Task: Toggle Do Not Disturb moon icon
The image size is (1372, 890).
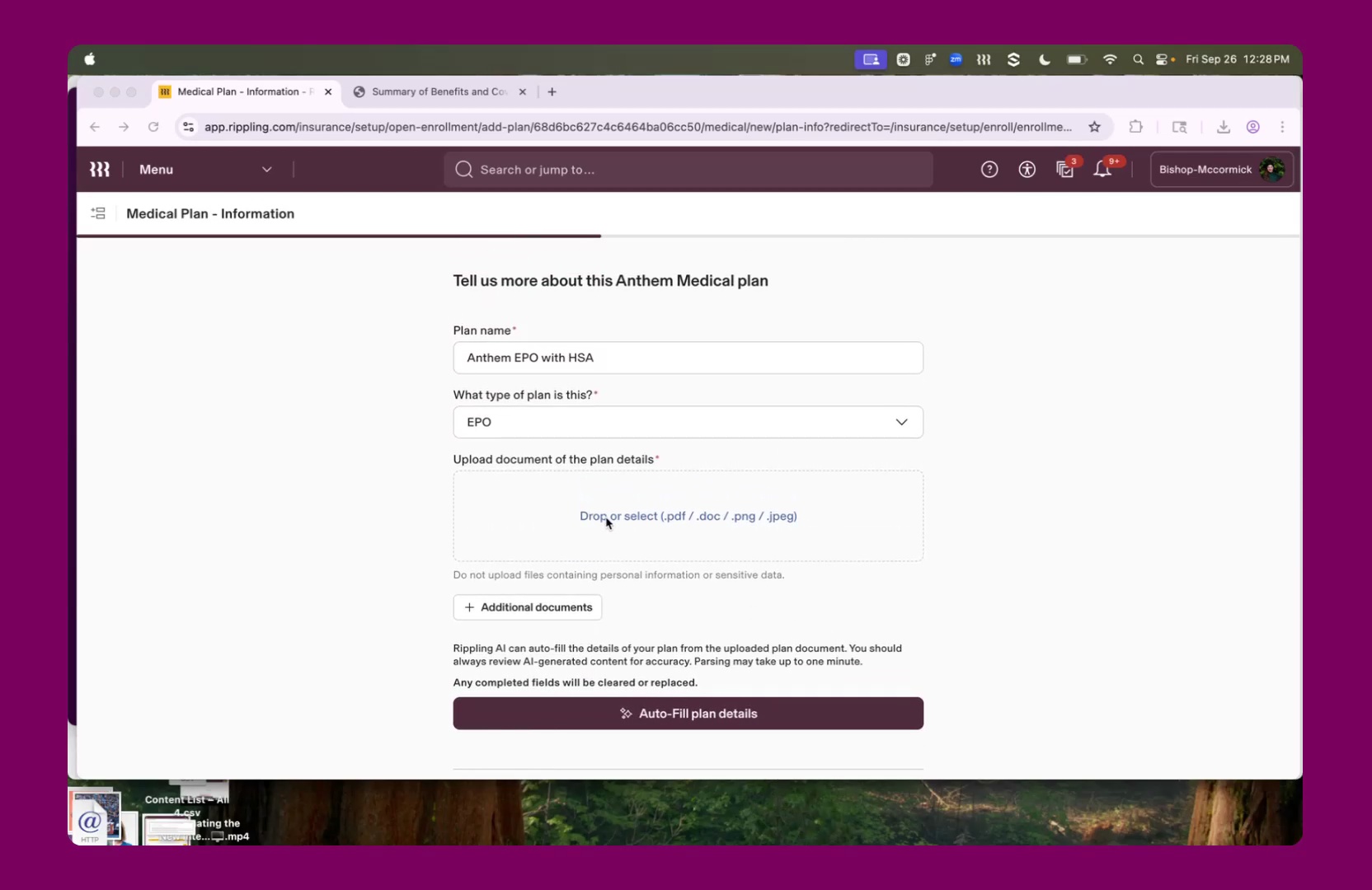Action: click(1045, 59)
